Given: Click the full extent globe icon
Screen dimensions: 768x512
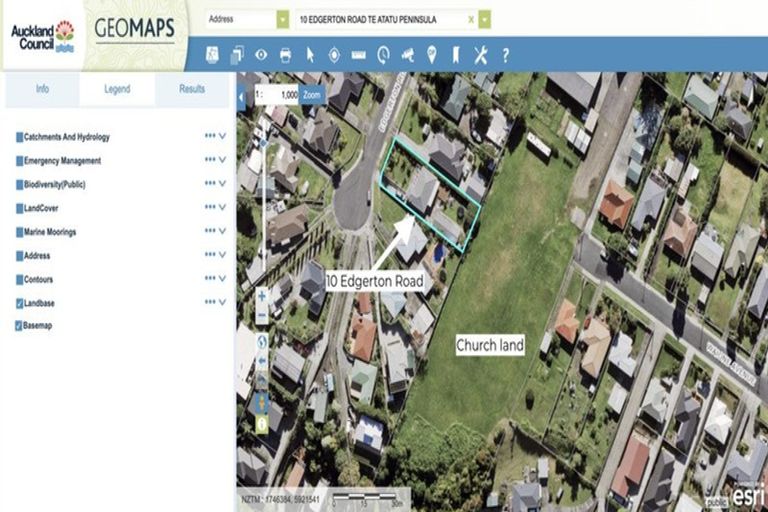Looking at the screenshot, I should click(x=262, y=341).
